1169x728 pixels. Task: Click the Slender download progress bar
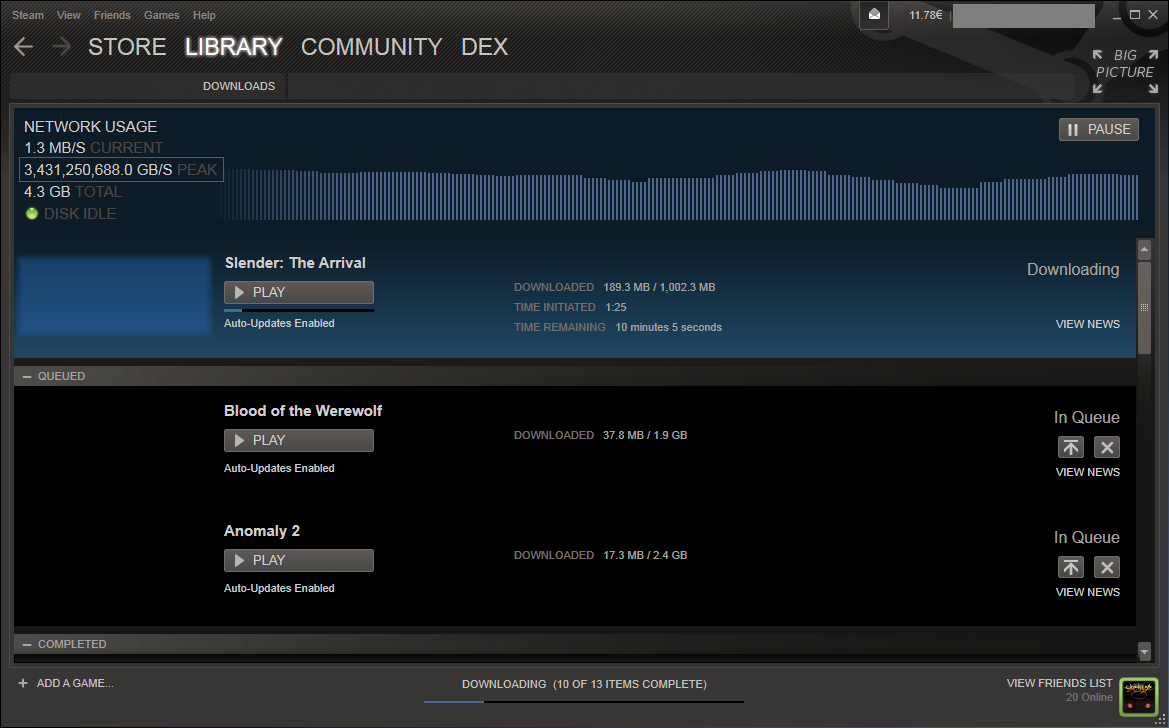(x=299, y=310)
